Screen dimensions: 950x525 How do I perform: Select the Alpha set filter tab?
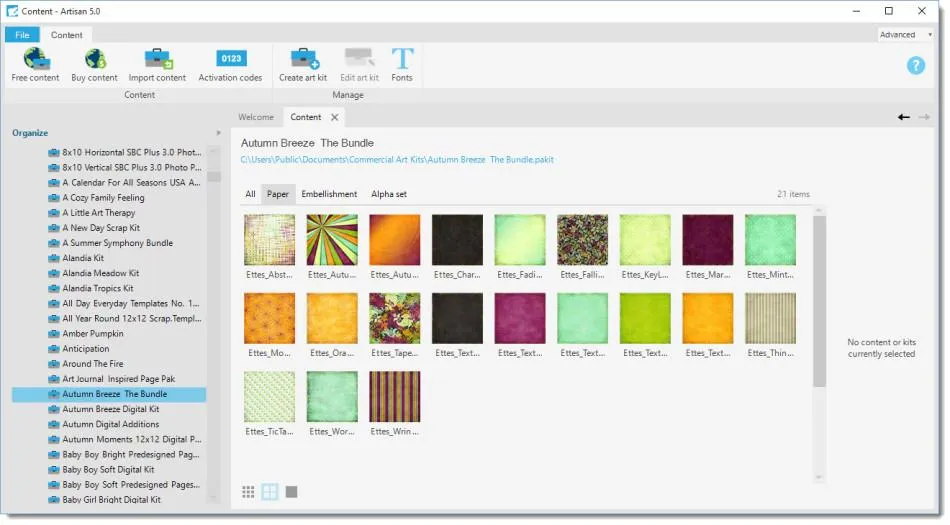[389, 194]
